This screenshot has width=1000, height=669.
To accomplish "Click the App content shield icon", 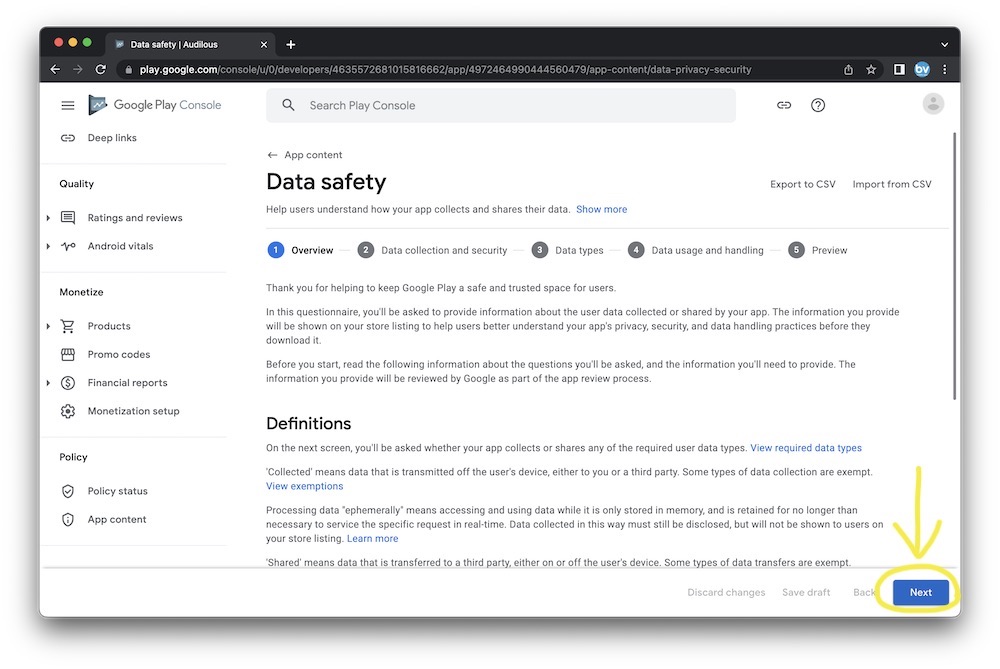I will (68, 520).
